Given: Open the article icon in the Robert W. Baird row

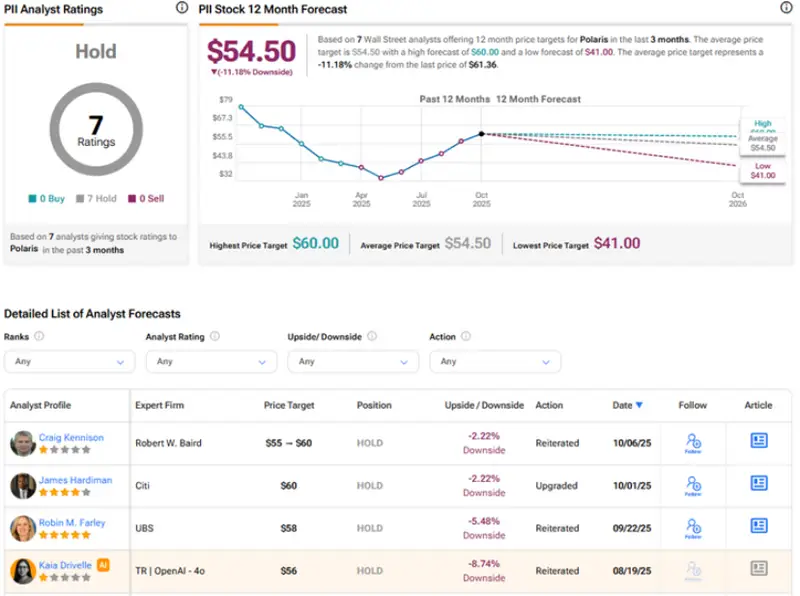Looking at the screenshot, I should [x=757, y=441].
